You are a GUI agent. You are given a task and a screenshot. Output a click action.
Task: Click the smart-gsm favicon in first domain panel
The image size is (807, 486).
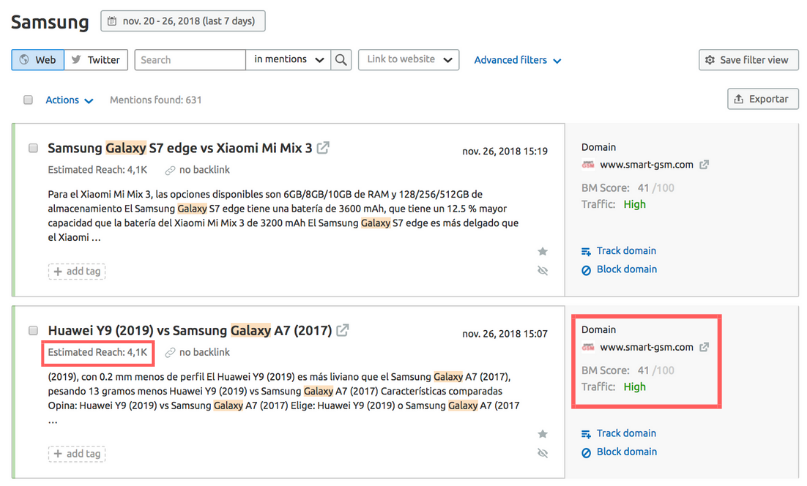(588, 165)
